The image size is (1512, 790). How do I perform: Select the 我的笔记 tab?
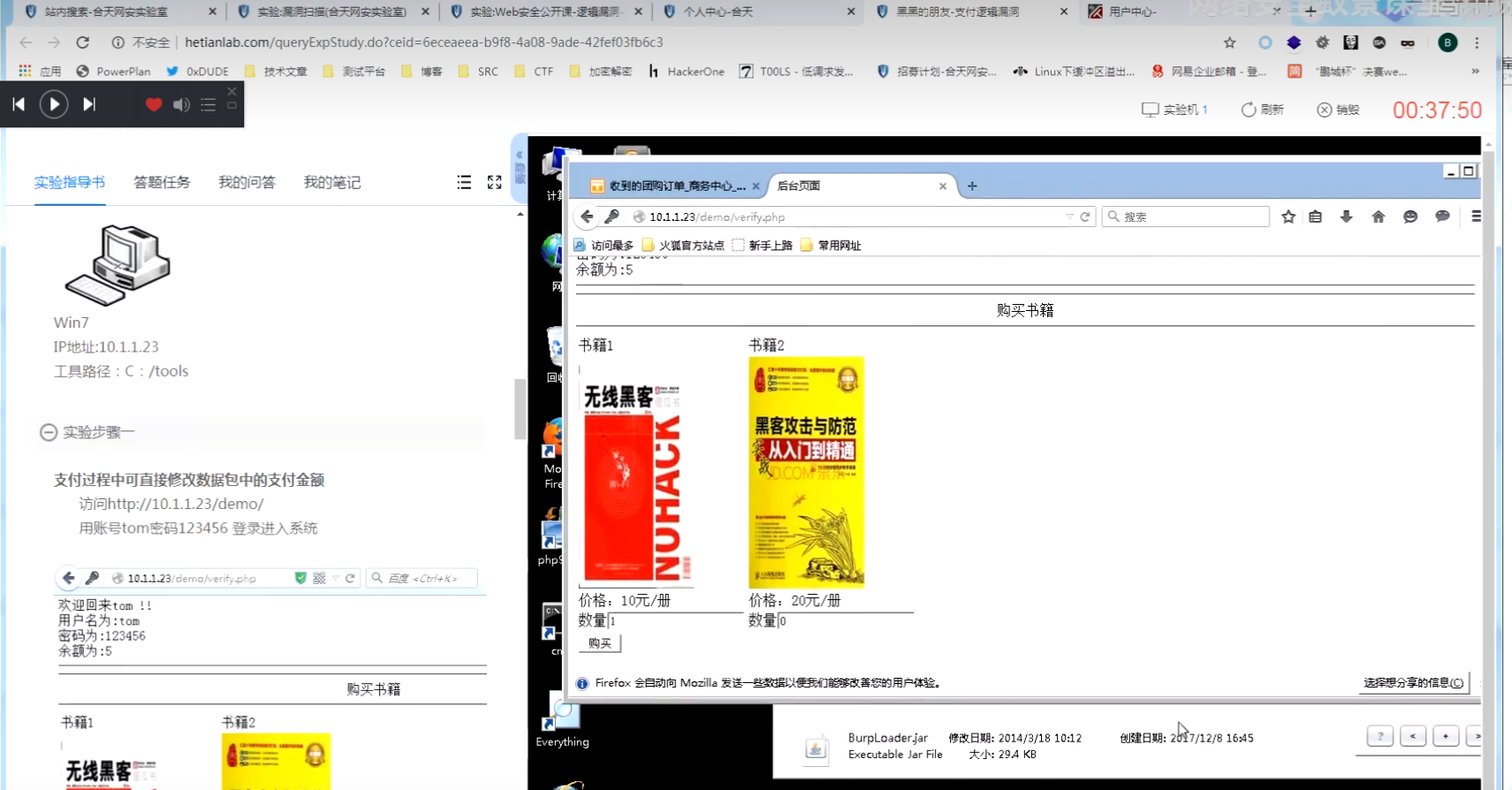(x=332, y=182)
